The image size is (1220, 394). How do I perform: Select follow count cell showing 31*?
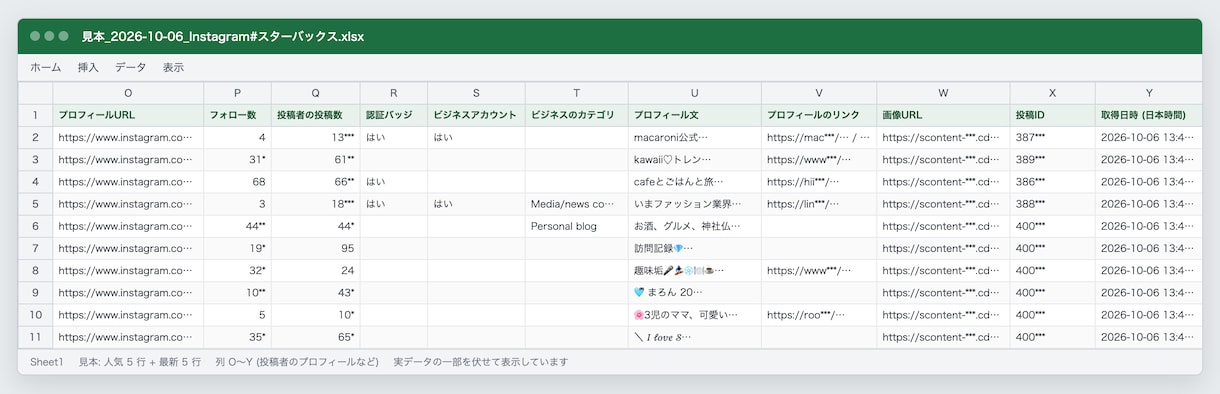pos(238,159)
